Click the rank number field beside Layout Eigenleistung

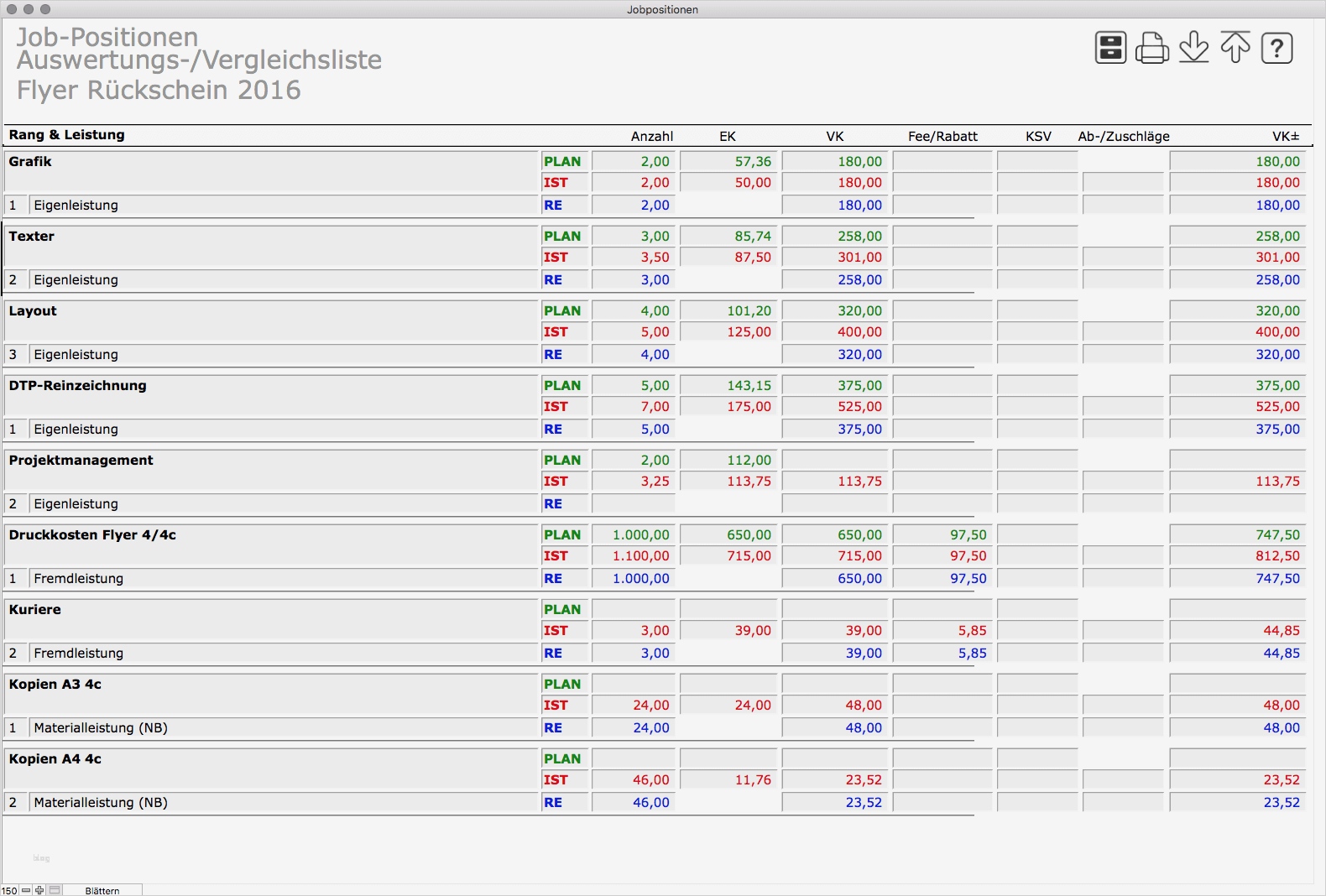[16, 354]
